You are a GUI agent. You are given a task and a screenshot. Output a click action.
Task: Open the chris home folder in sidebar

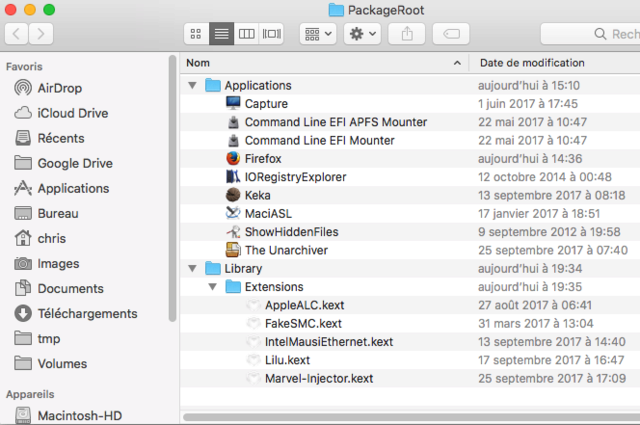(x=40, y=238)
